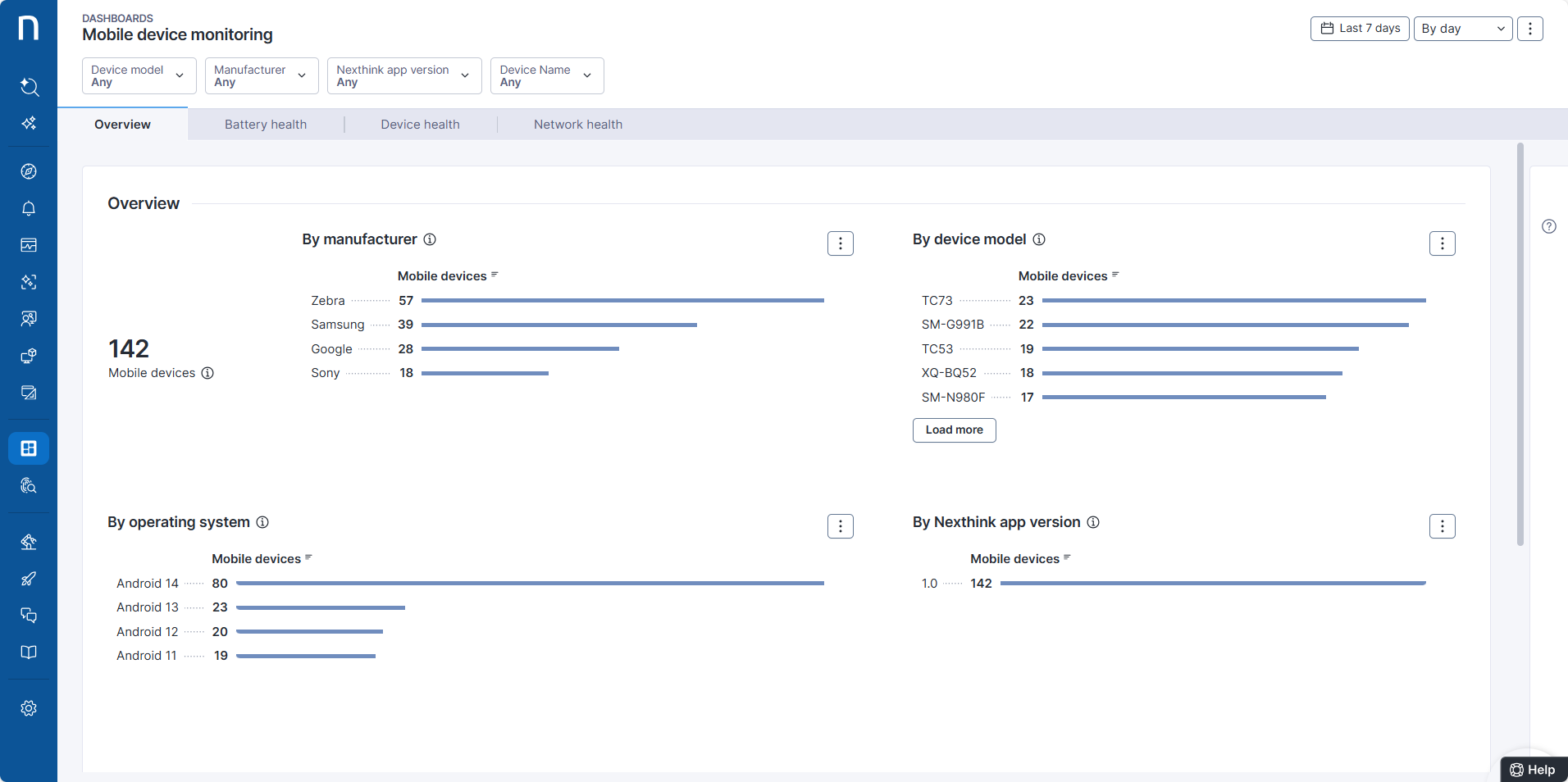Click the rocket icon in the sidebar
Screen dimensions: 1568x782
pyautogui.click(x=29, y=579)
